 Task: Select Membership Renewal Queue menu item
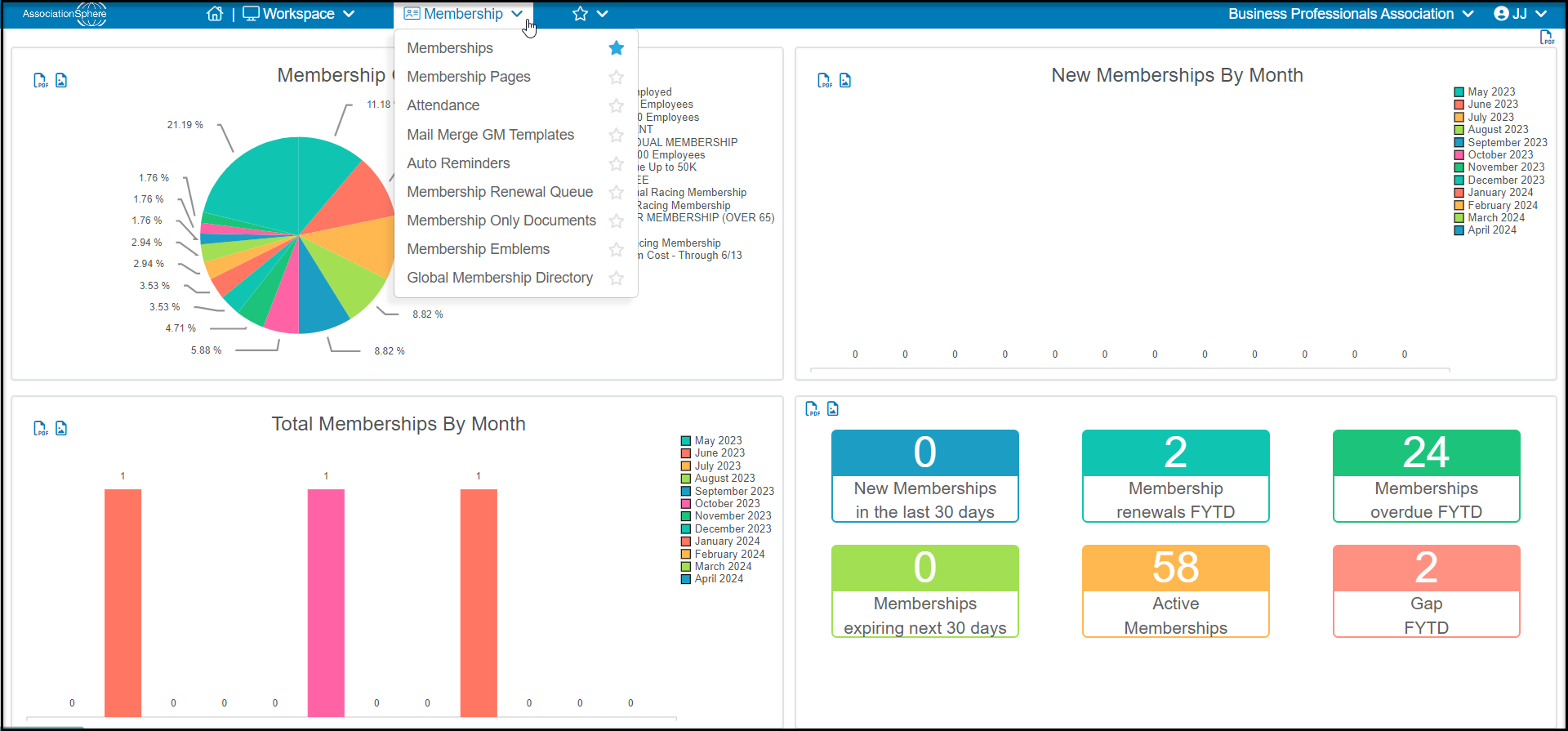coord(500,192)
